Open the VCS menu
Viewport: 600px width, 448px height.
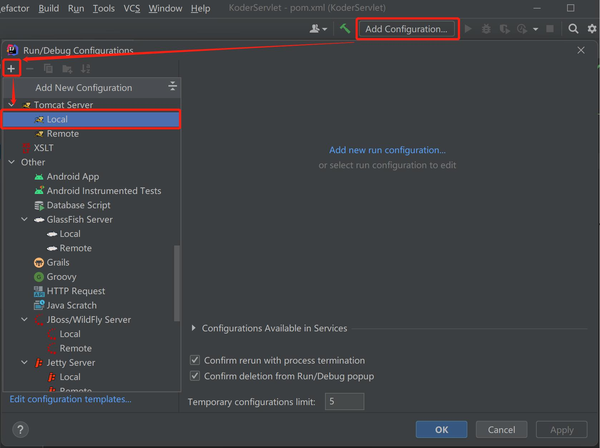pyautogui.click(x=132, y=8)
